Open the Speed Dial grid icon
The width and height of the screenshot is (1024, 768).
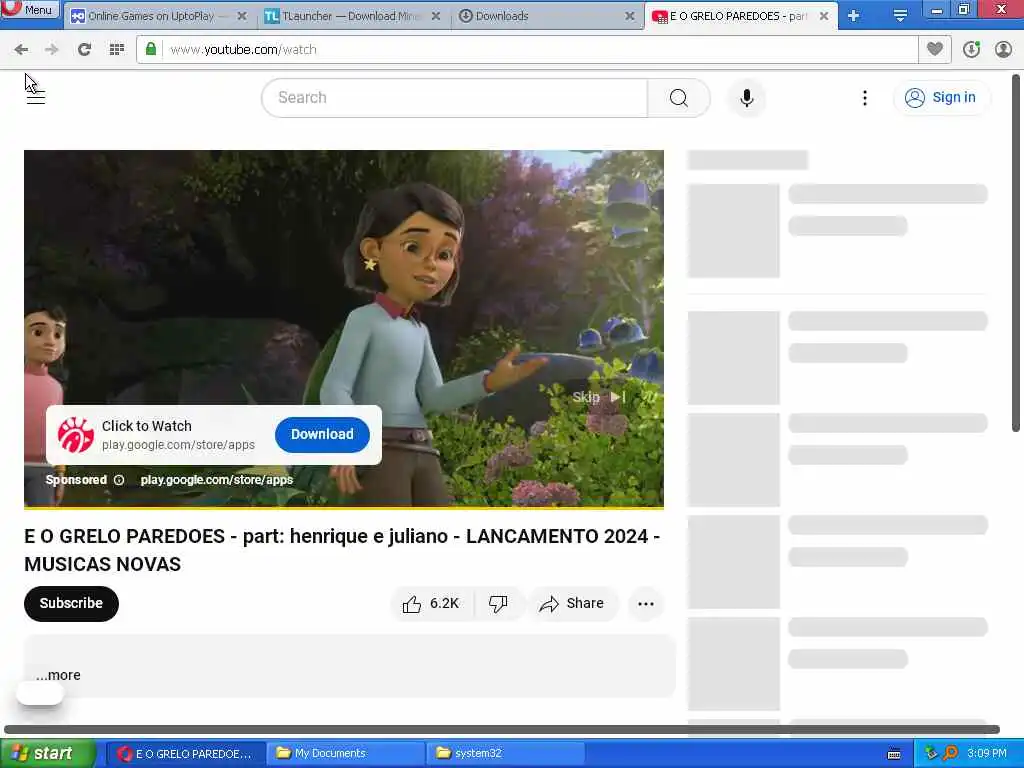[117, 50]
